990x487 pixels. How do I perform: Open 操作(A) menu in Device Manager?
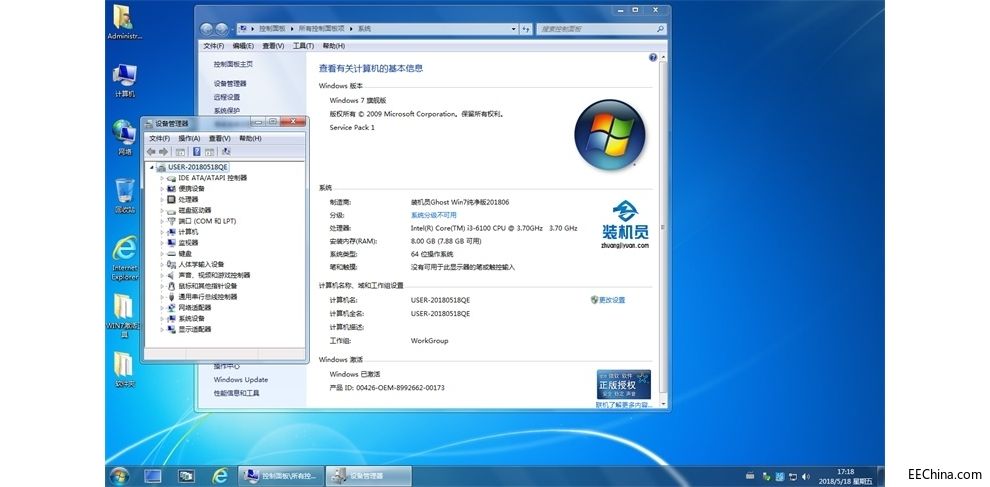(189, 138)
